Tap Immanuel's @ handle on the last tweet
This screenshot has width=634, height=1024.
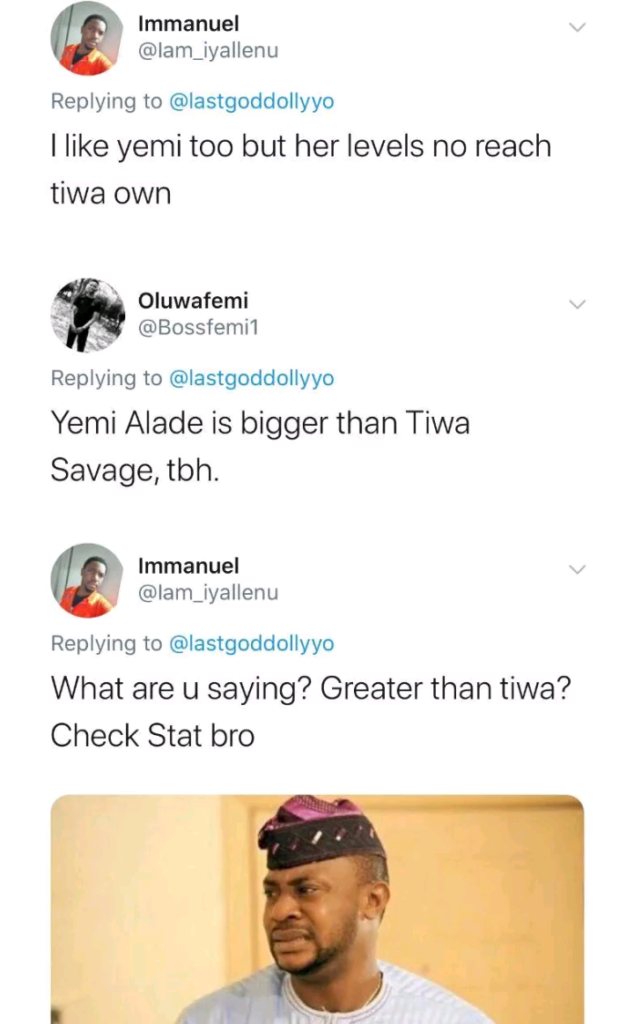[208, 592]
